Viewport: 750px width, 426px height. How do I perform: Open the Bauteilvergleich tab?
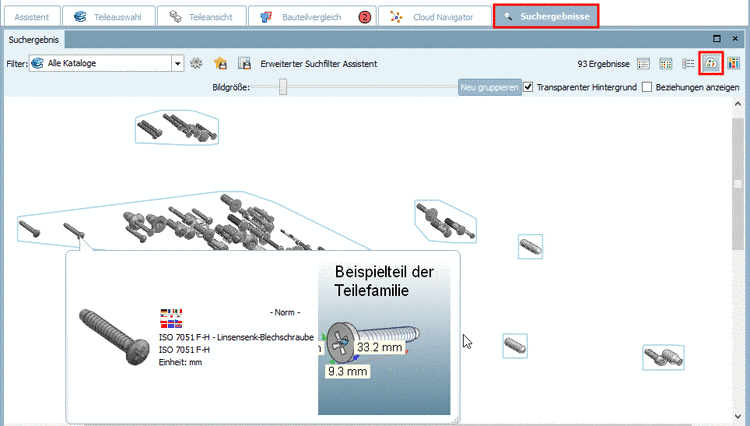[312, 17]
